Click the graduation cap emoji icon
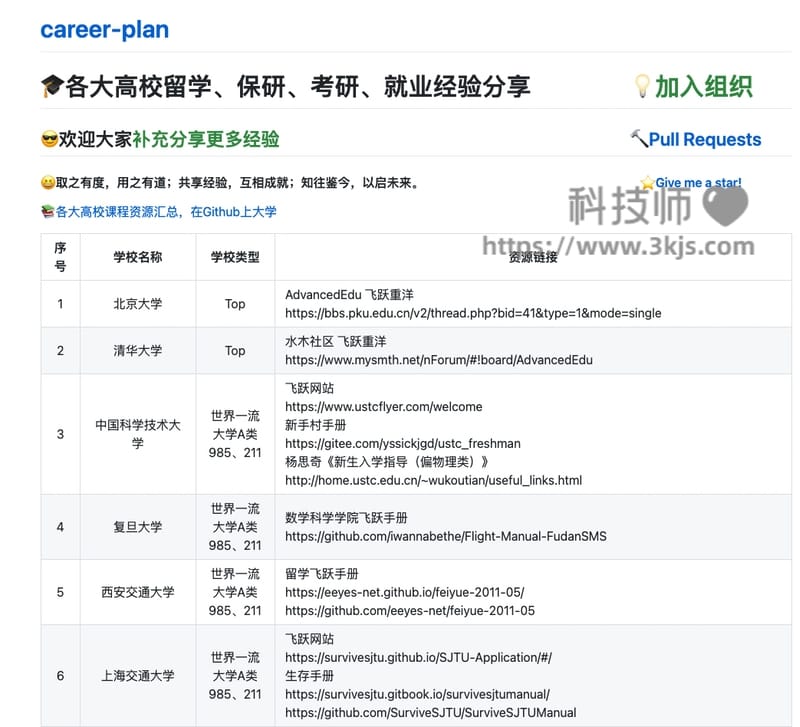The image size is (800, 727). [52, 86]
